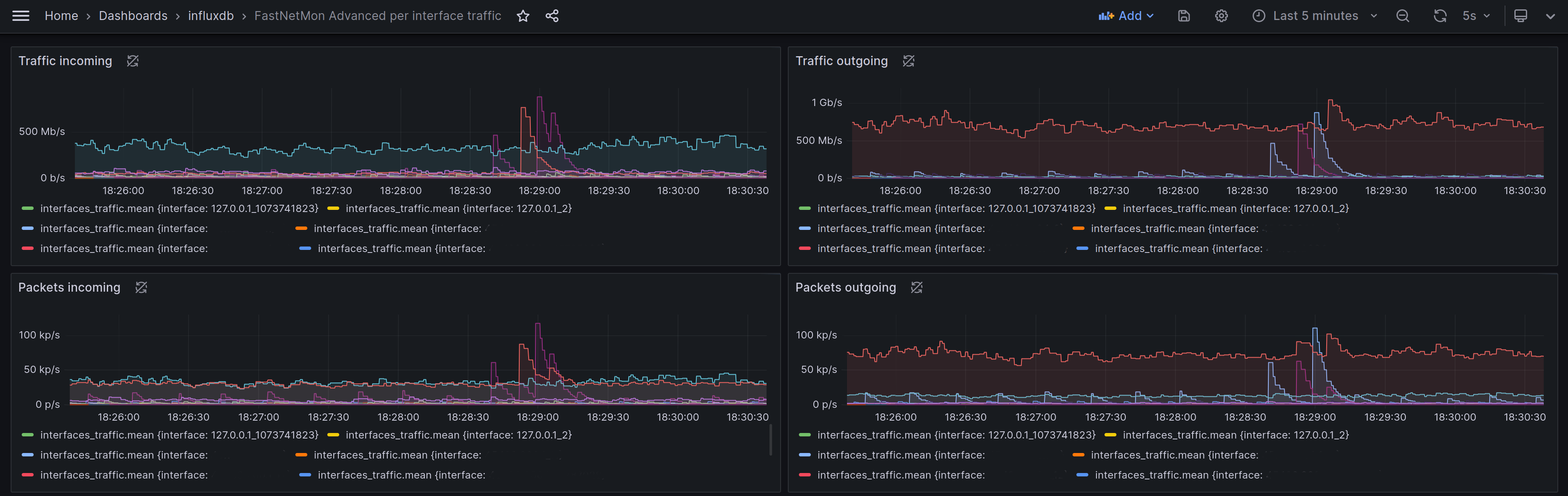This screenshot has height=496, width=1568.
Task: Open Last 5 minutes time picker
Action: [x=1315, y=16]
